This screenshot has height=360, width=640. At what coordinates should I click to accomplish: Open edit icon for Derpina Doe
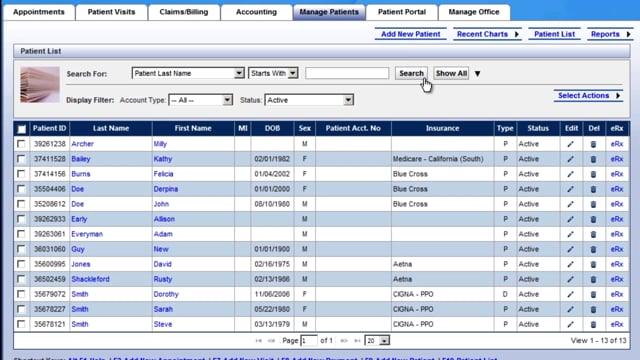coord(571,189)
